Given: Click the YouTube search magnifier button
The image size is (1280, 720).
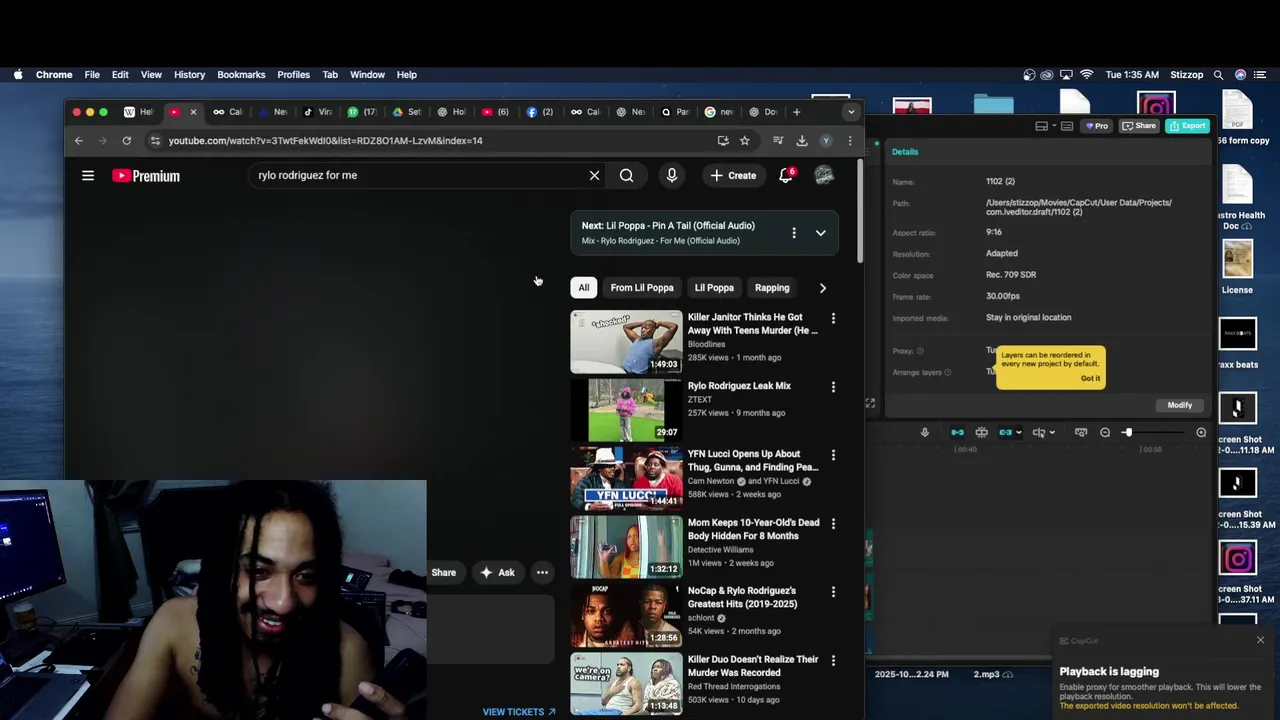Looking at the screenshot, I should click(626, 176).
